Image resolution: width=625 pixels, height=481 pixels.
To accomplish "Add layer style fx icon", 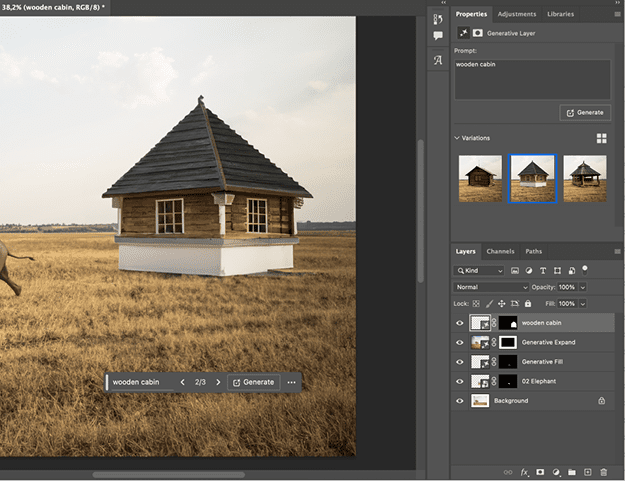I will [525, 472].
